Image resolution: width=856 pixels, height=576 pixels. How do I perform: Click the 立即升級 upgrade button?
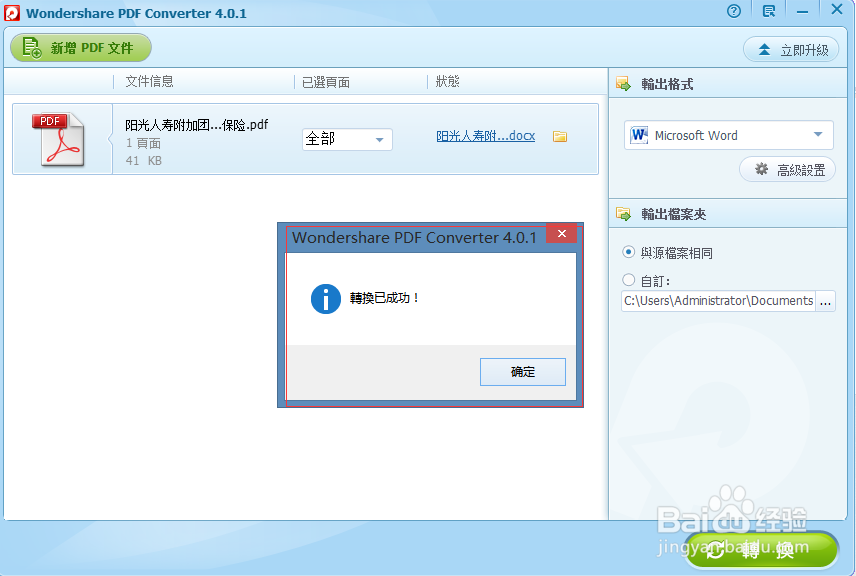(x=791, y=47)
